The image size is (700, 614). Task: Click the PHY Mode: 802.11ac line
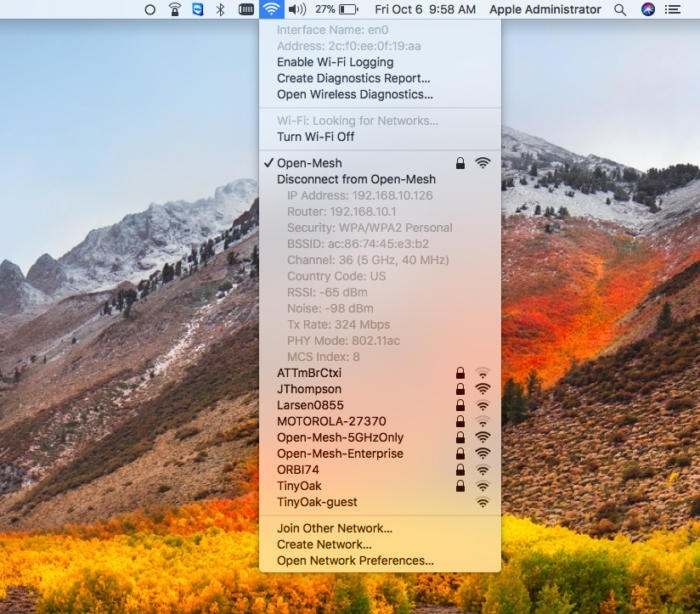pyautogui.click(x=380, y=341)
